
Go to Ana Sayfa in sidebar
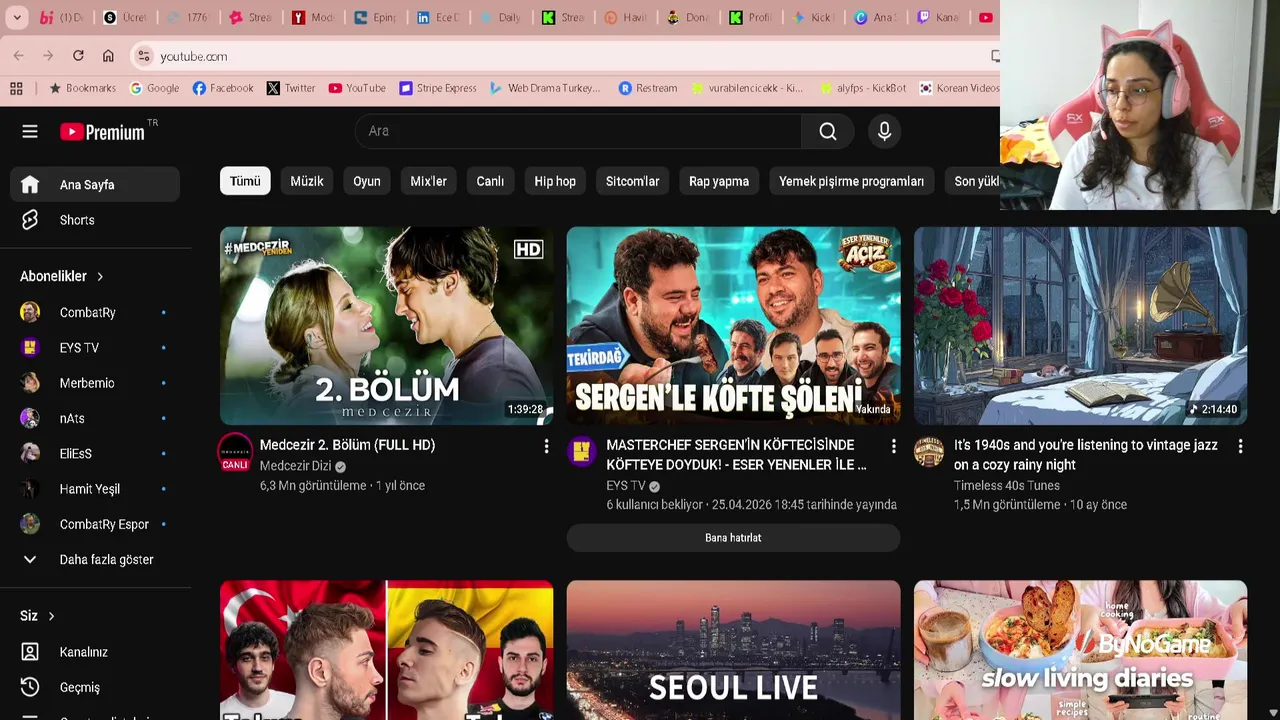(x=95, y=184)
